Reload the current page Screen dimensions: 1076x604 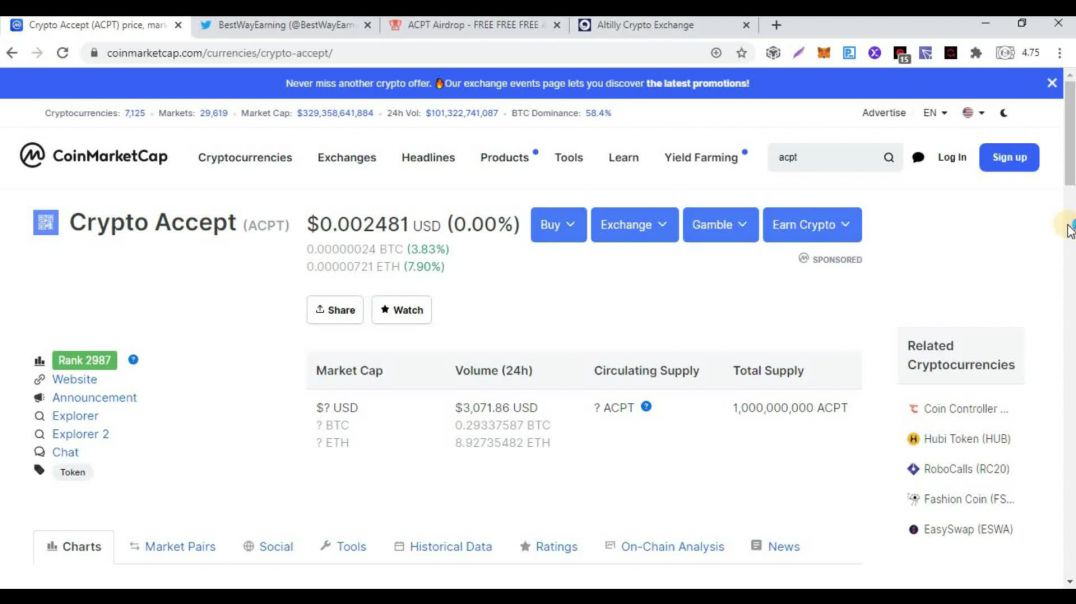point(62,53)
